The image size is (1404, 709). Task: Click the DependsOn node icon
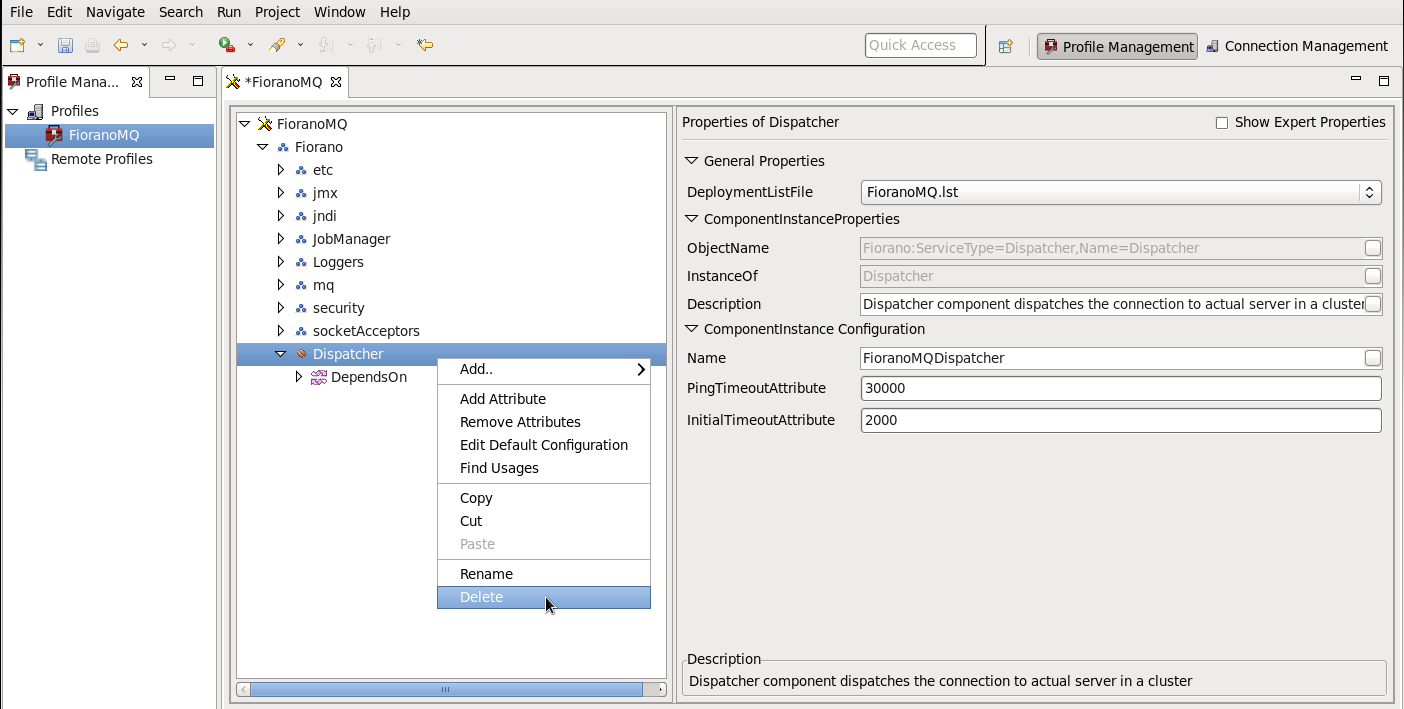[319, 377]
